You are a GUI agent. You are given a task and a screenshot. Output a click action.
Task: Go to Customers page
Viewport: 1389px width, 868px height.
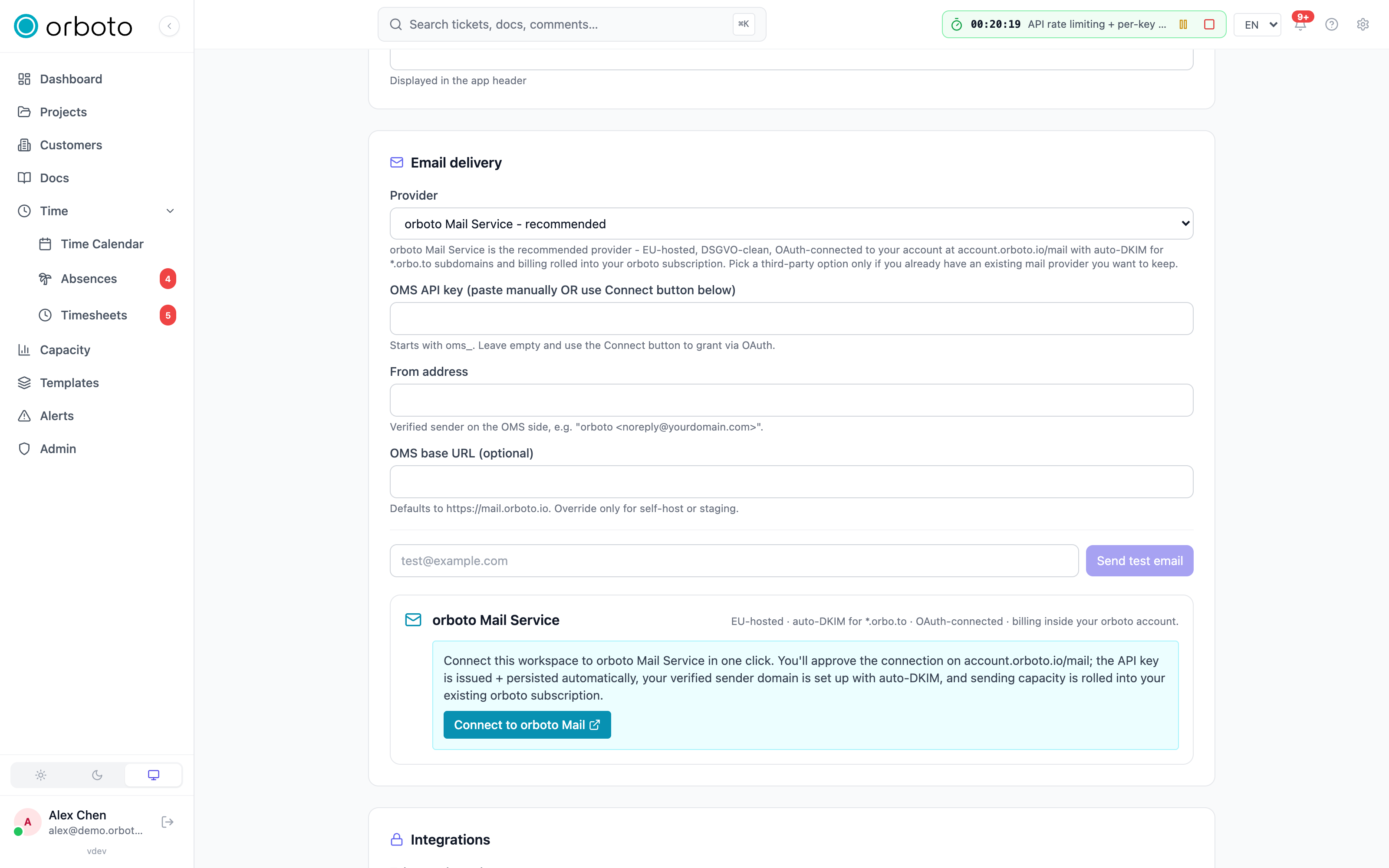point(96,145)
